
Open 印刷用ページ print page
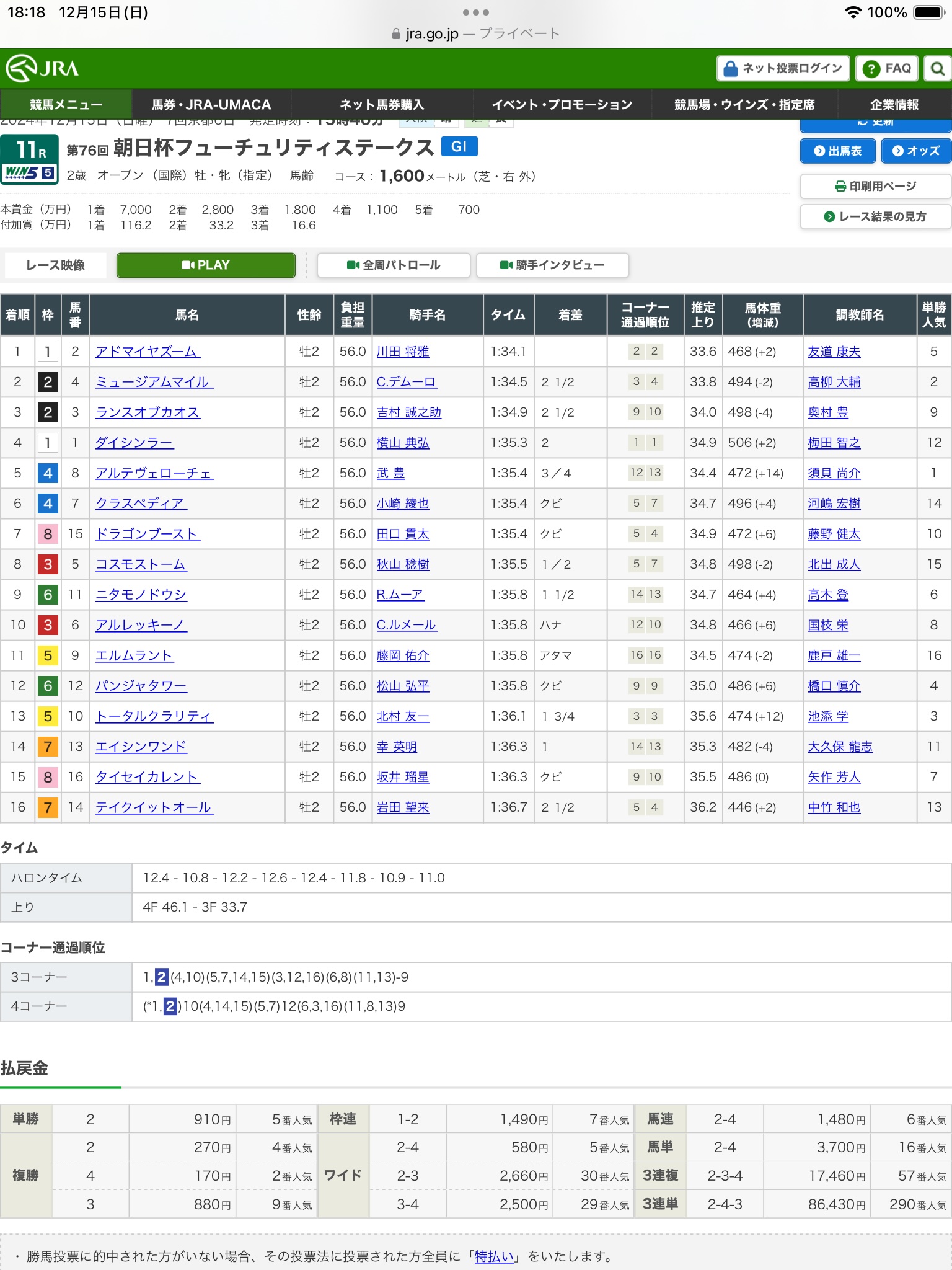click(875, 186)
